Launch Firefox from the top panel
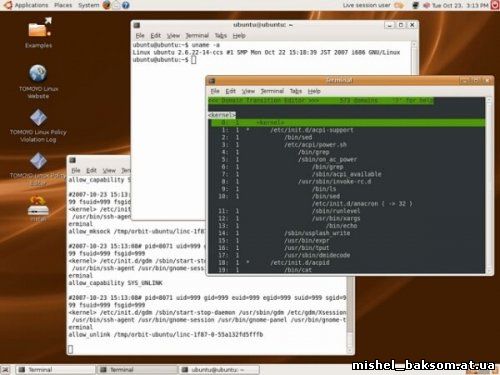This screenshot has width=500, height=375. point(106,5)
